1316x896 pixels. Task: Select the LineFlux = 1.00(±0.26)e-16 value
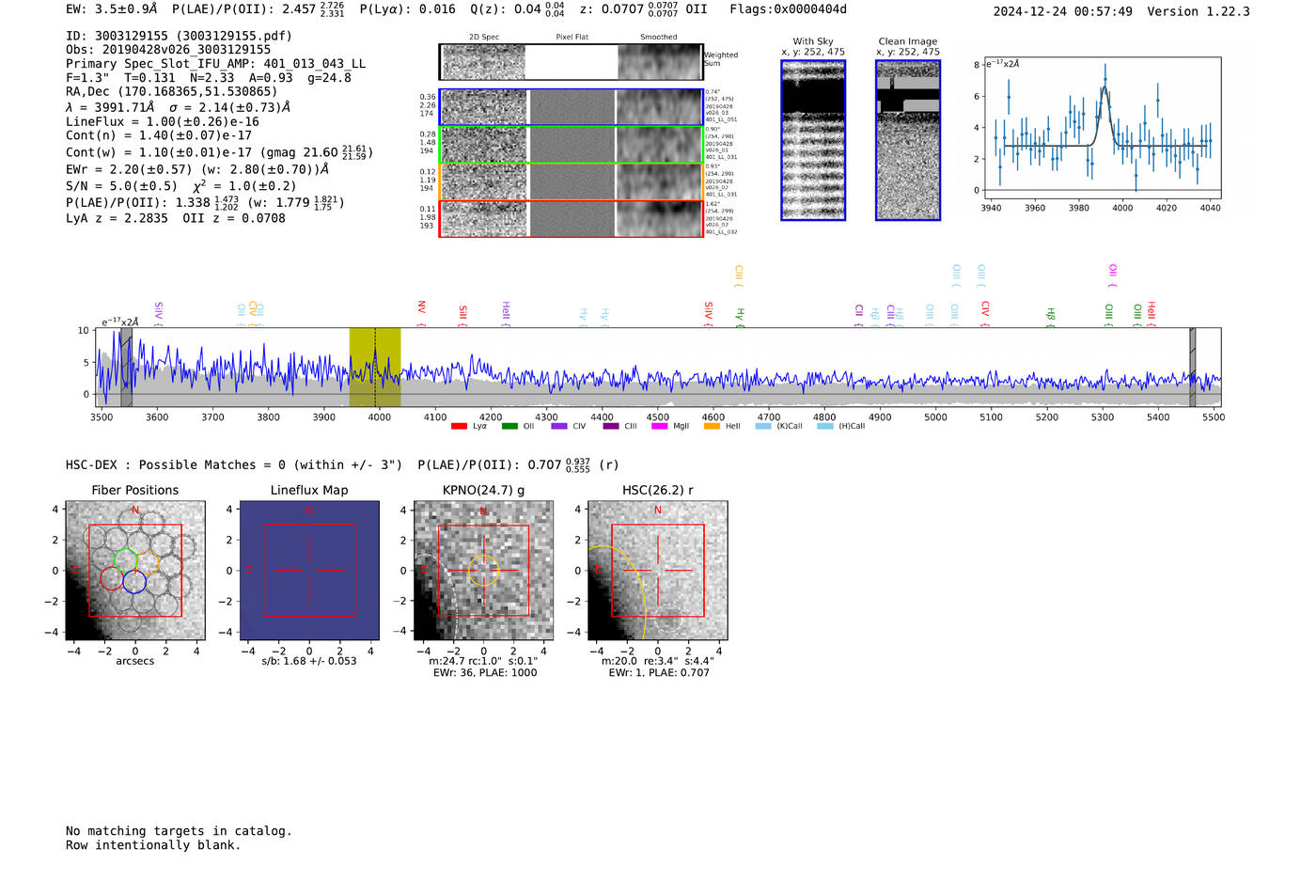[163, 122]
